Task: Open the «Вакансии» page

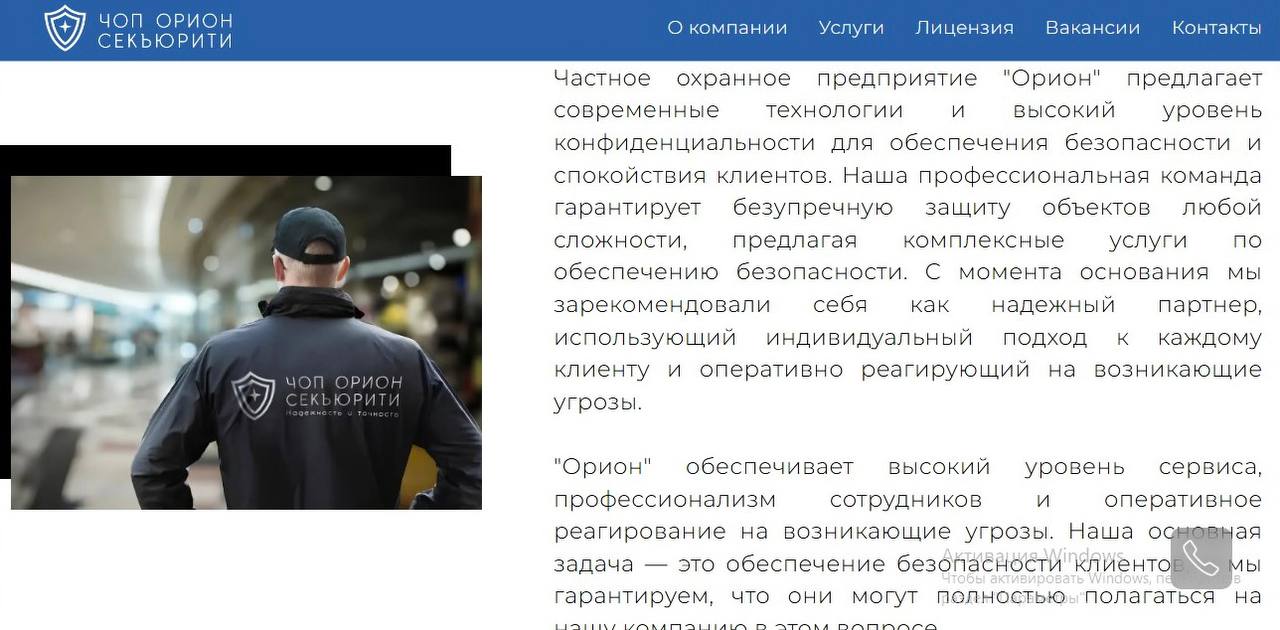Action: (x=1092, y=28)
